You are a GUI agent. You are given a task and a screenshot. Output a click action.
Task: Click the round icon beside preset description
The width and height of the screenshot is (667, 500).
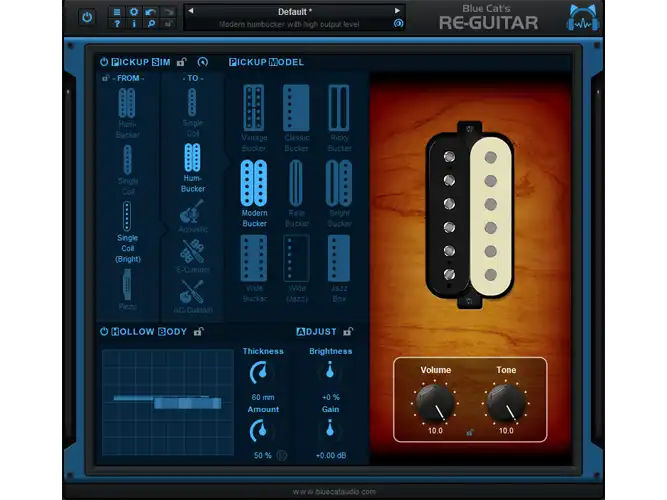point(398,23)
